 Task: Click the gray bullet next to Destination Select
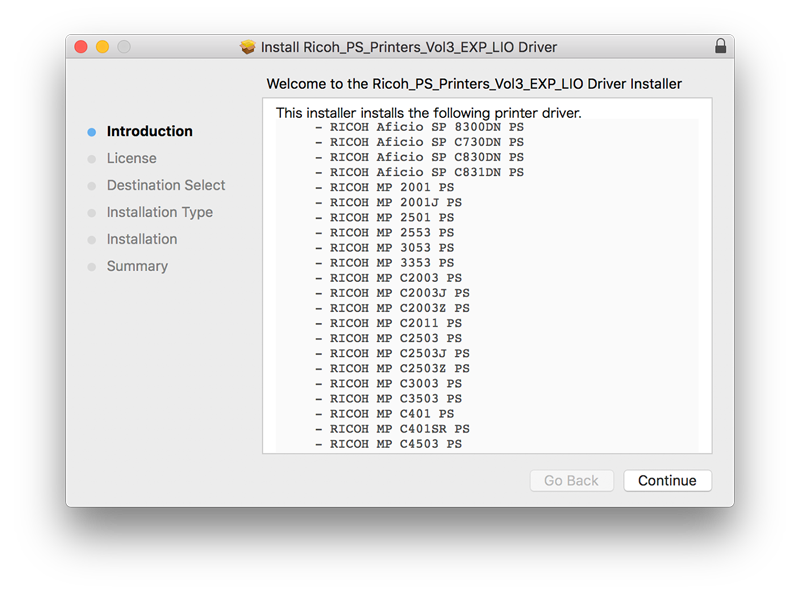pos(92,186)
